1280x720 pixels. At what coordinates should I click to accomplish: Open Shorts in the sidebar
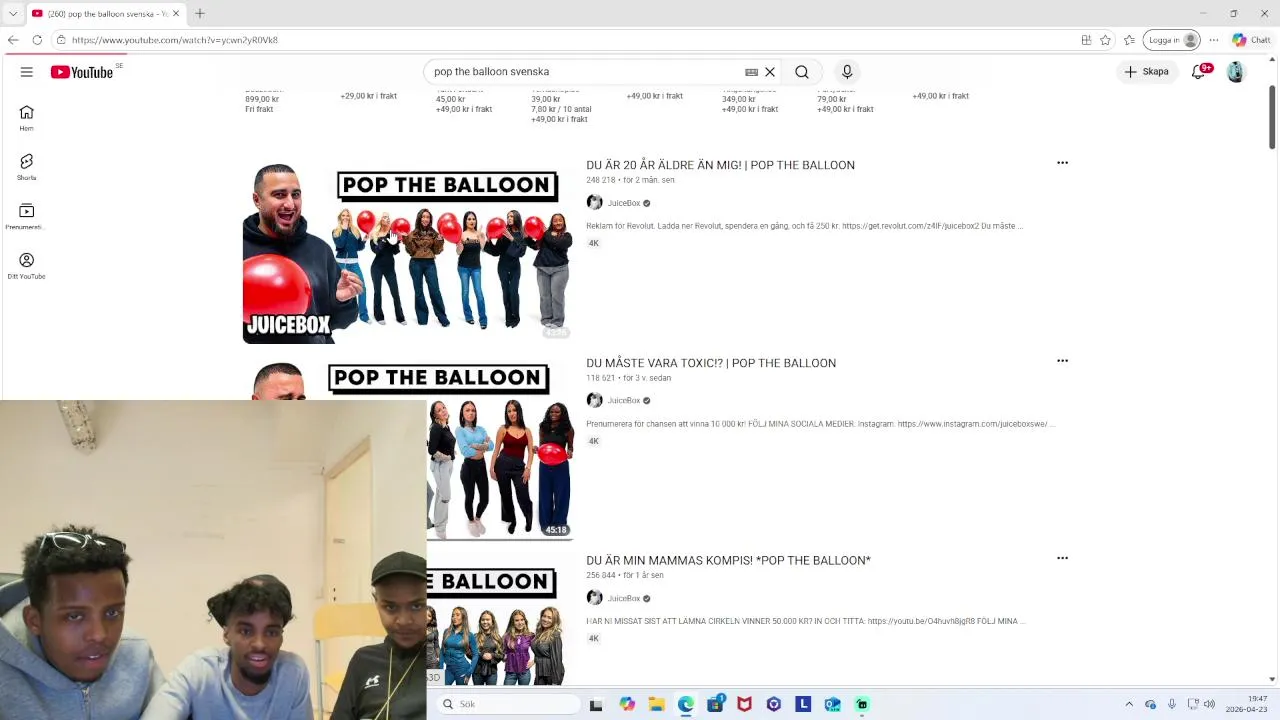click(x=26, y=167)
